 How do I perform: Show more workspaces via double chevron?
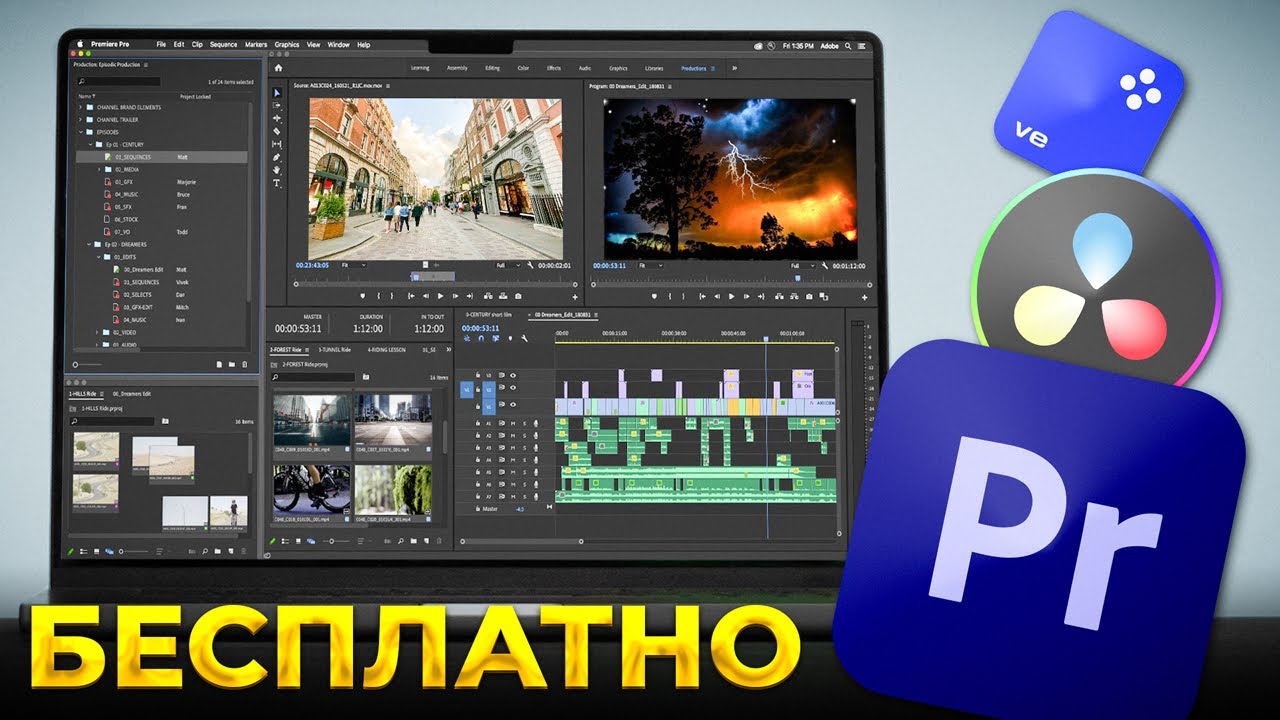pos(734,68)
